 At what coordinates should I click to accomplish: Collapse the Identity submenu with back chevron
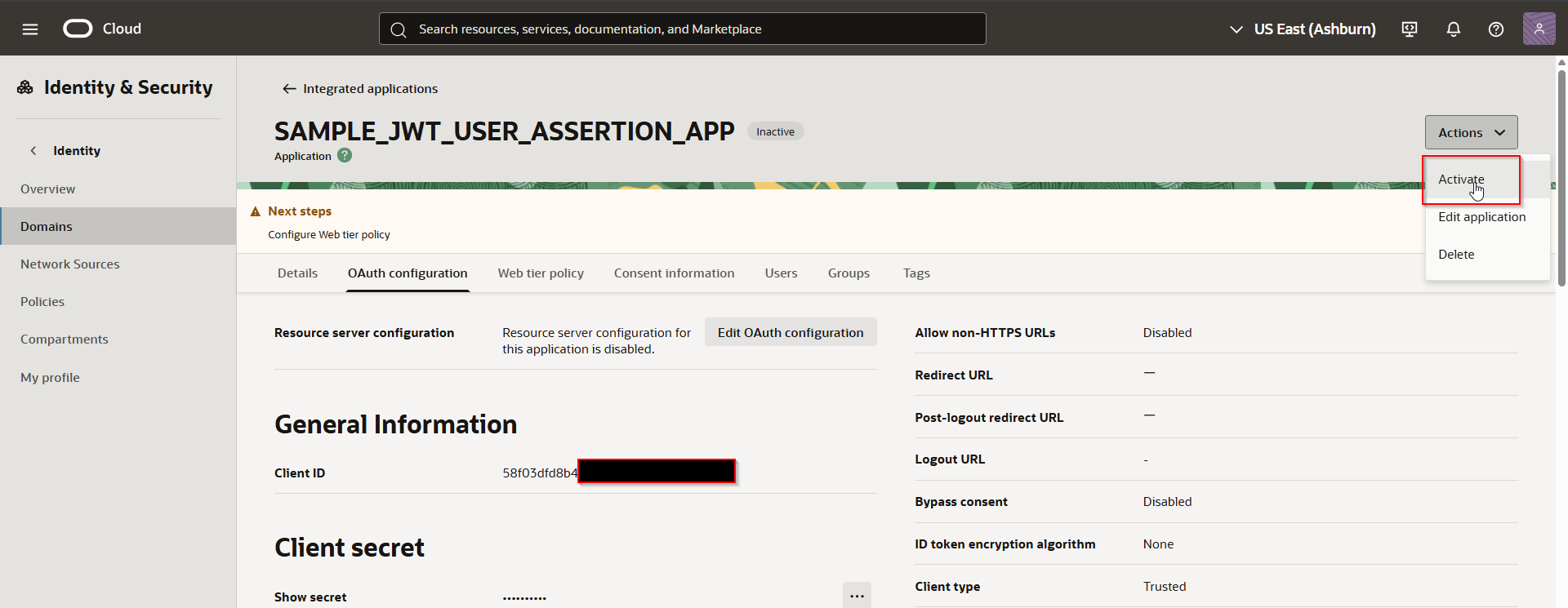click(x=33, y=151)
